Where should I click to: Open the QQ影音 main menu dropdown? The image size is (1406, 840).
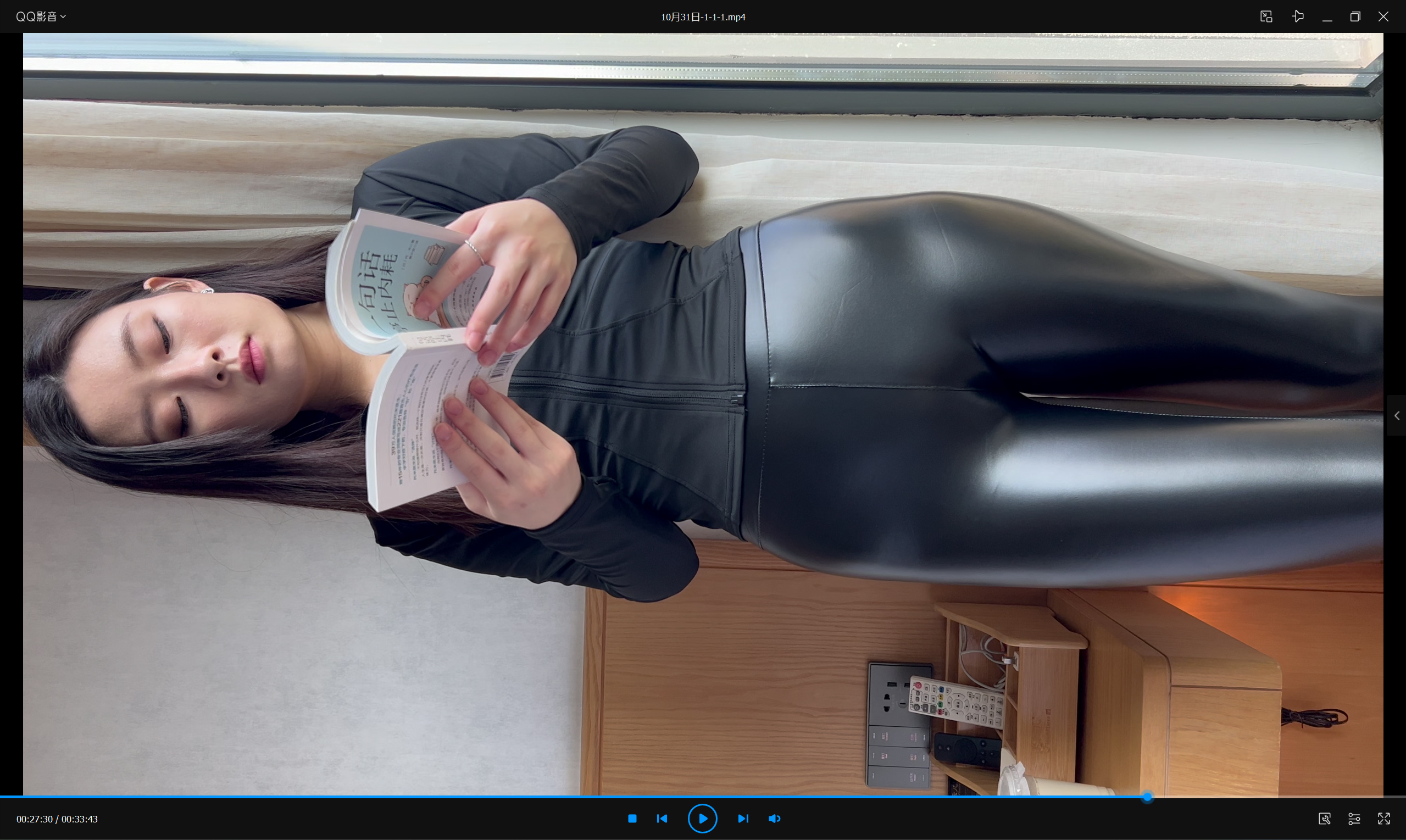[36, 16]
